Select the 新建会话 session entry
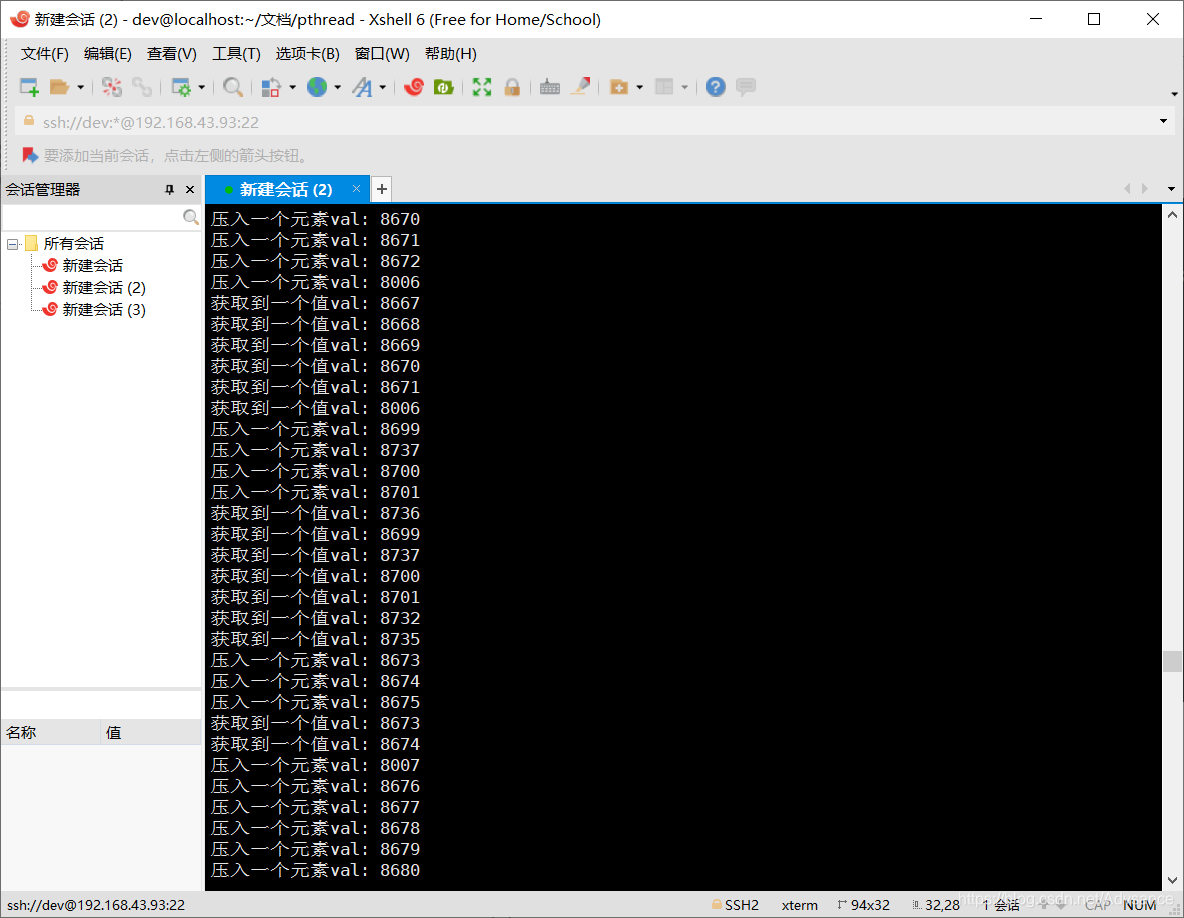The height and width of the screenshot is (918, 1184). (92, 266)
